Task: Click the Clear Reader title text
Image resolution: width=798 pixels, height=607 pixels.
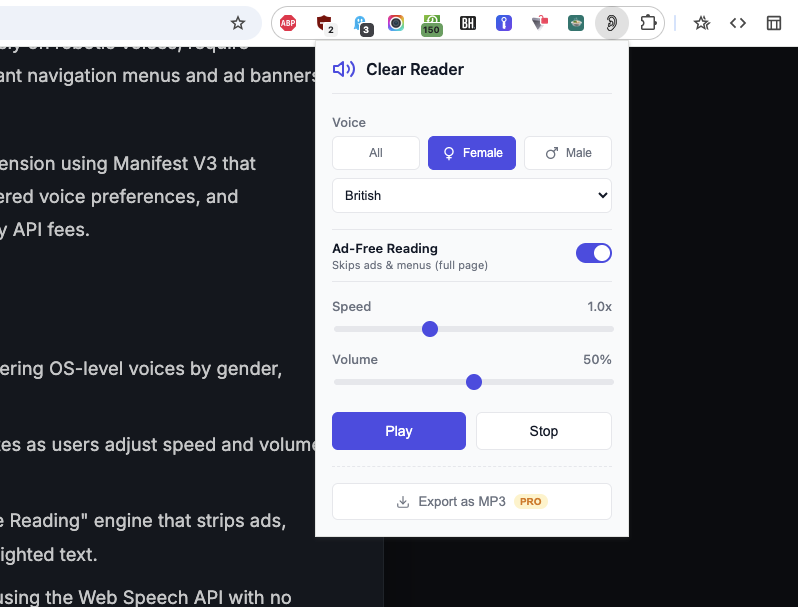Action: [x=415, y=69]
